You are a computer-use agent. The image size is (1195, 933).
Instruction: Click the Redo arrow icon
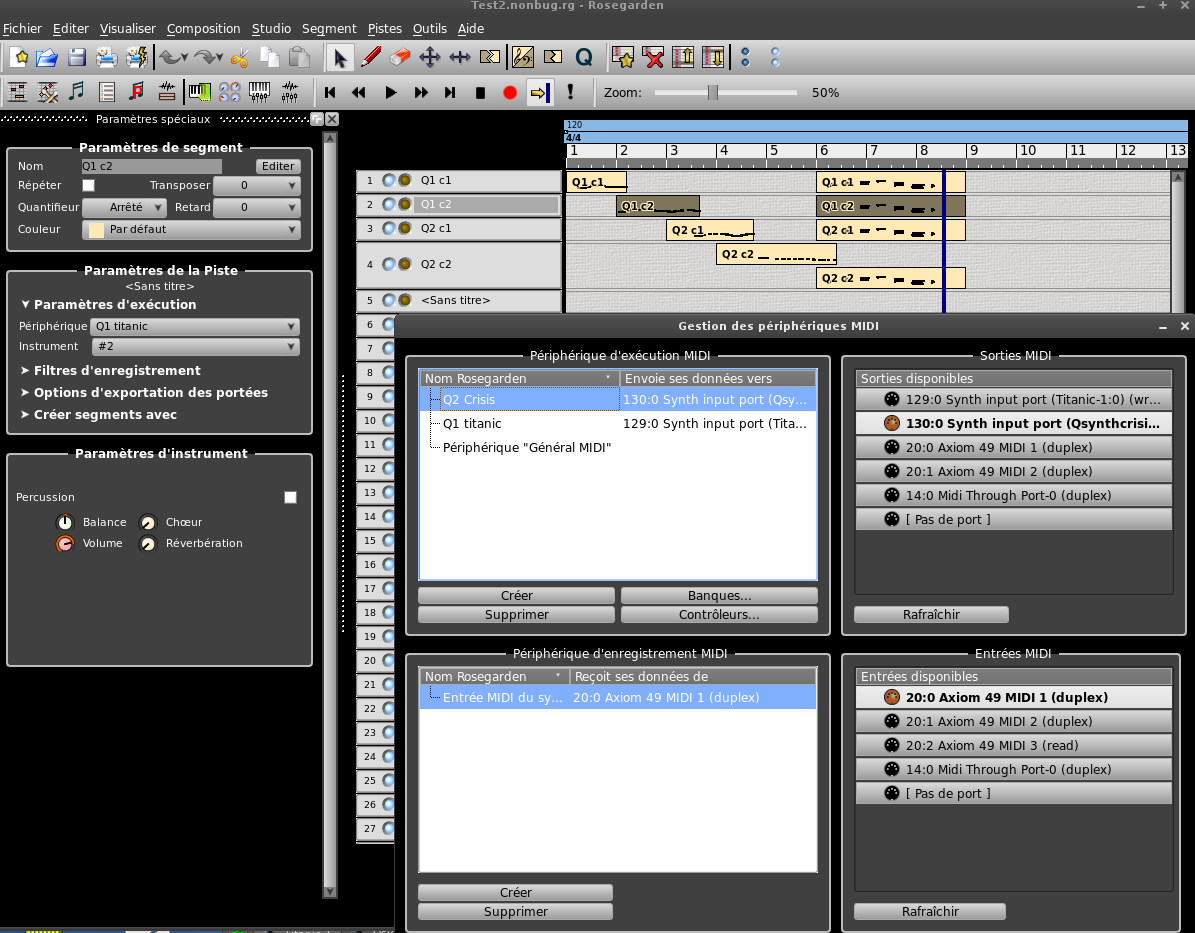point(207,58)
